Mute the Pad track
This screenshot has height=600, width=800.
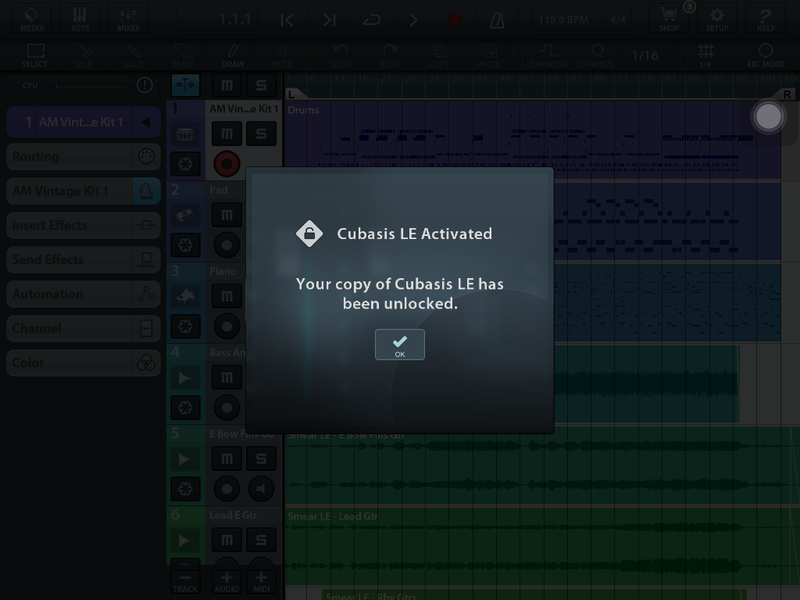[227, 215]
